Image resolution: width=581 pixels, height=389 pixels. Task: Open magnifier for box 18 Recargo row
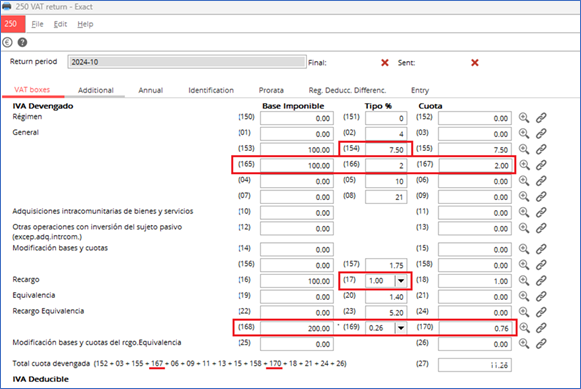click(524, 280)
